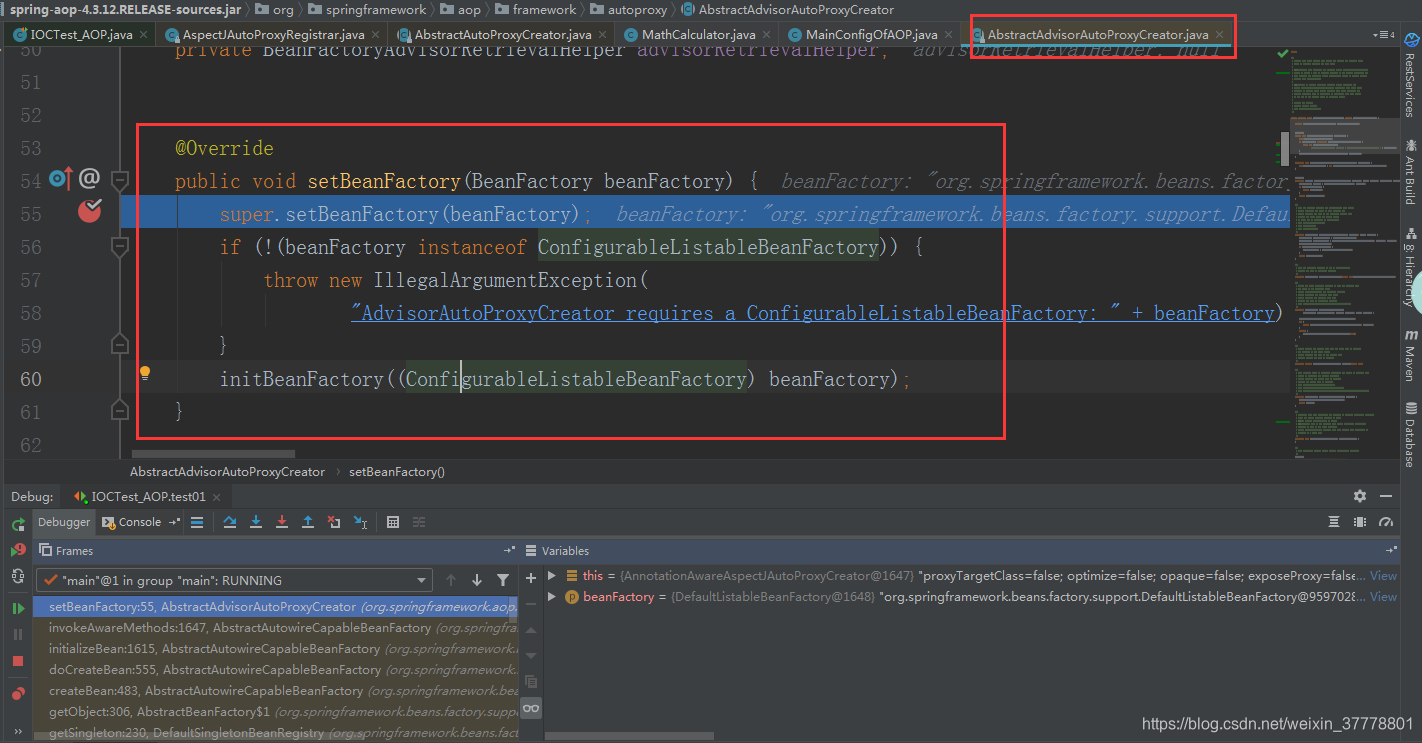Click Trace Current Stream Chain icon
Viewport: 1422px width, 743px height.
pyautogui.click(x=419, y=522)
